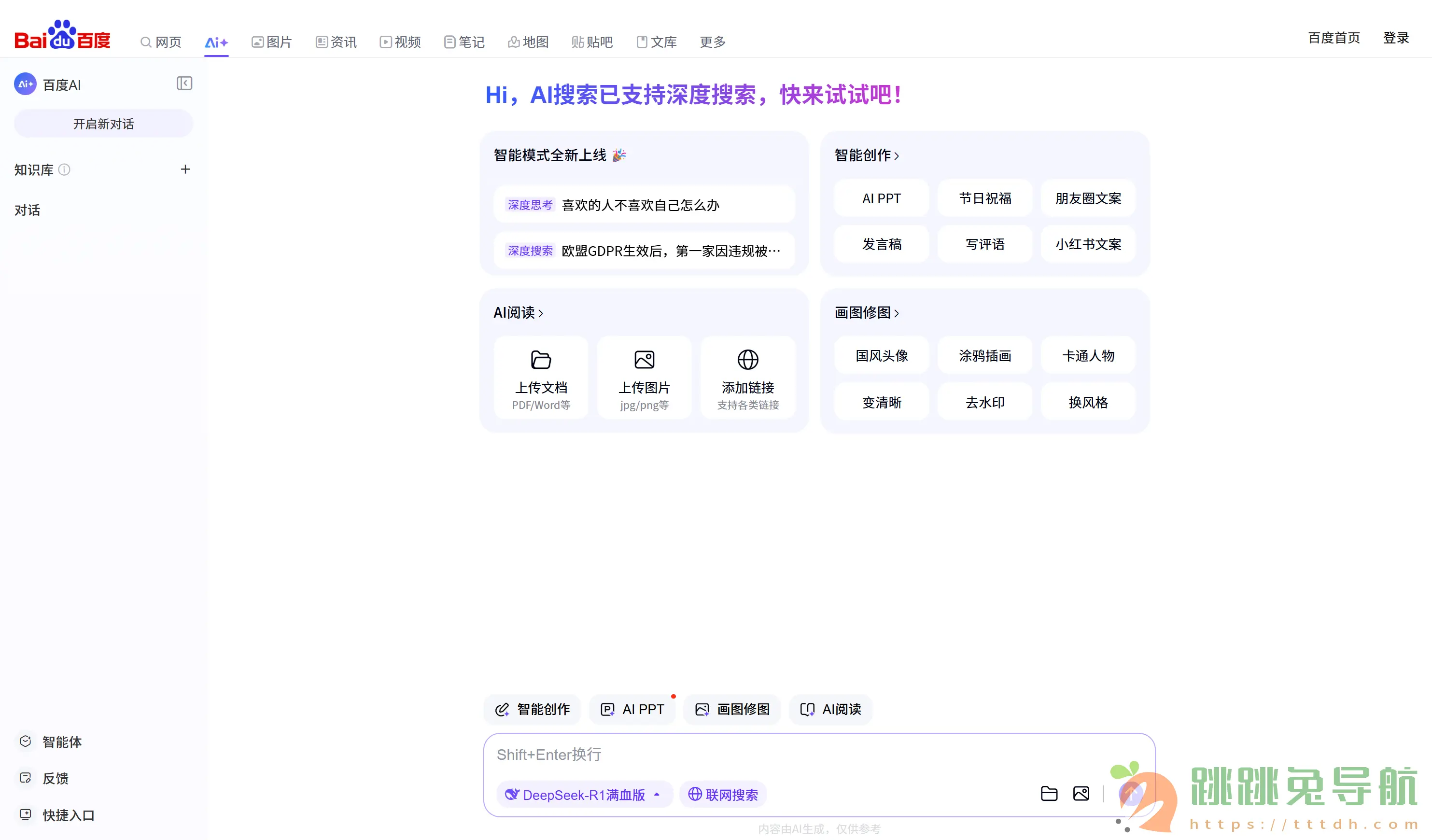Switch to 资讯 tab
This screenshot has width=1432, height=840.
tap(336, 42)
